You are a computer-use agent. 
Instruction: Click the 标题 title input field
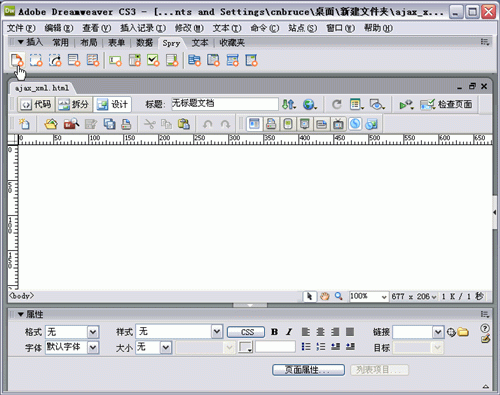pyautogui.click(x=225, y=104)
